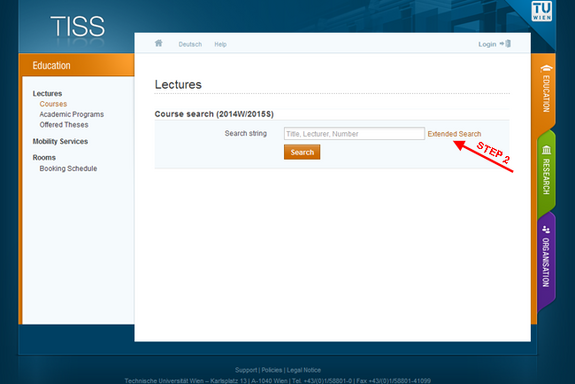Open the TU Wien logo
The image size is (575, 384).
coord(542,11)
